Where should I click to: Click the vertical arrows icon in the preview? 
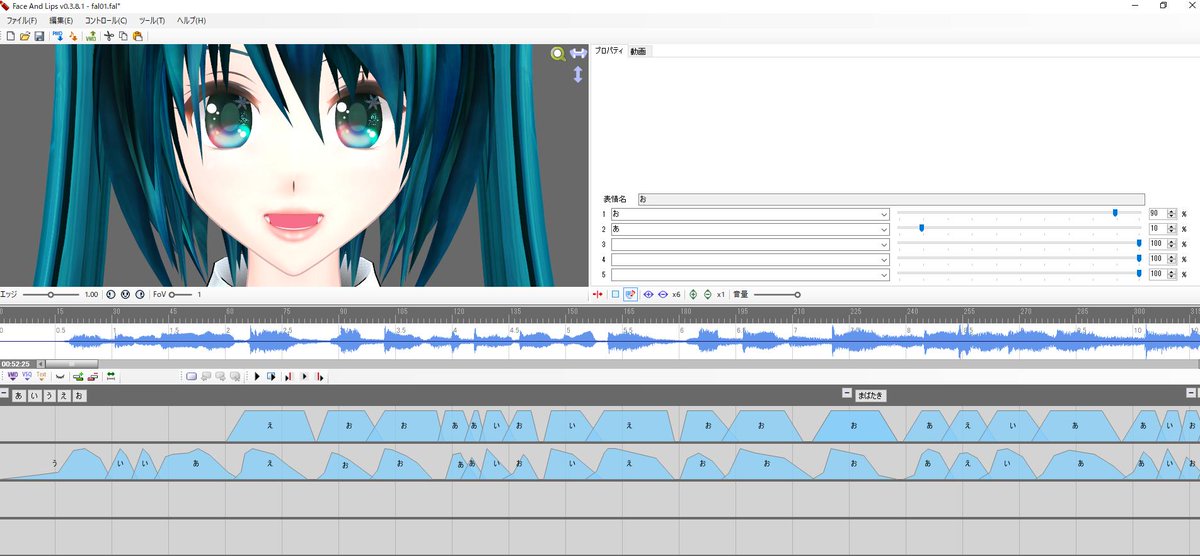(577, 74)
